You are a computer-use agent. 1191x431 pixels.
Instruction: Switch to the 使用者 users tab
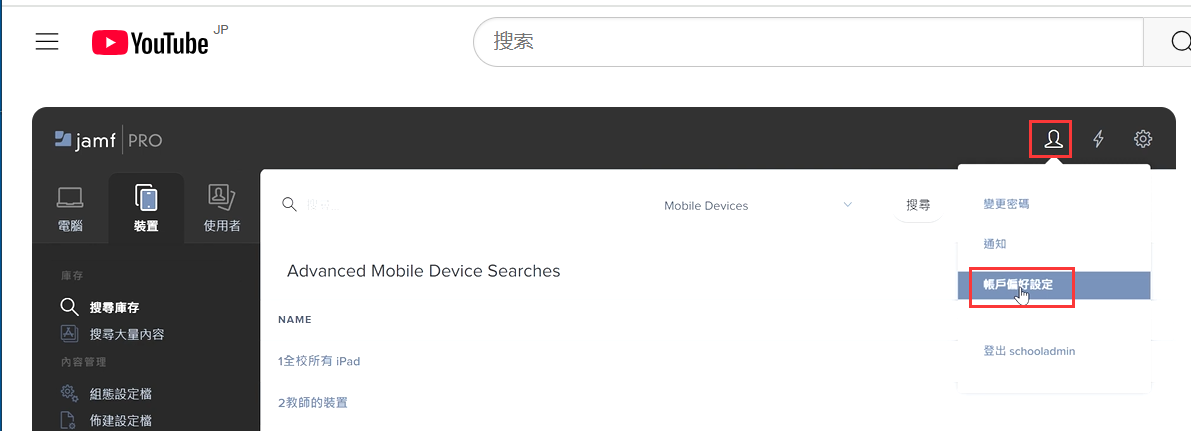222,208
